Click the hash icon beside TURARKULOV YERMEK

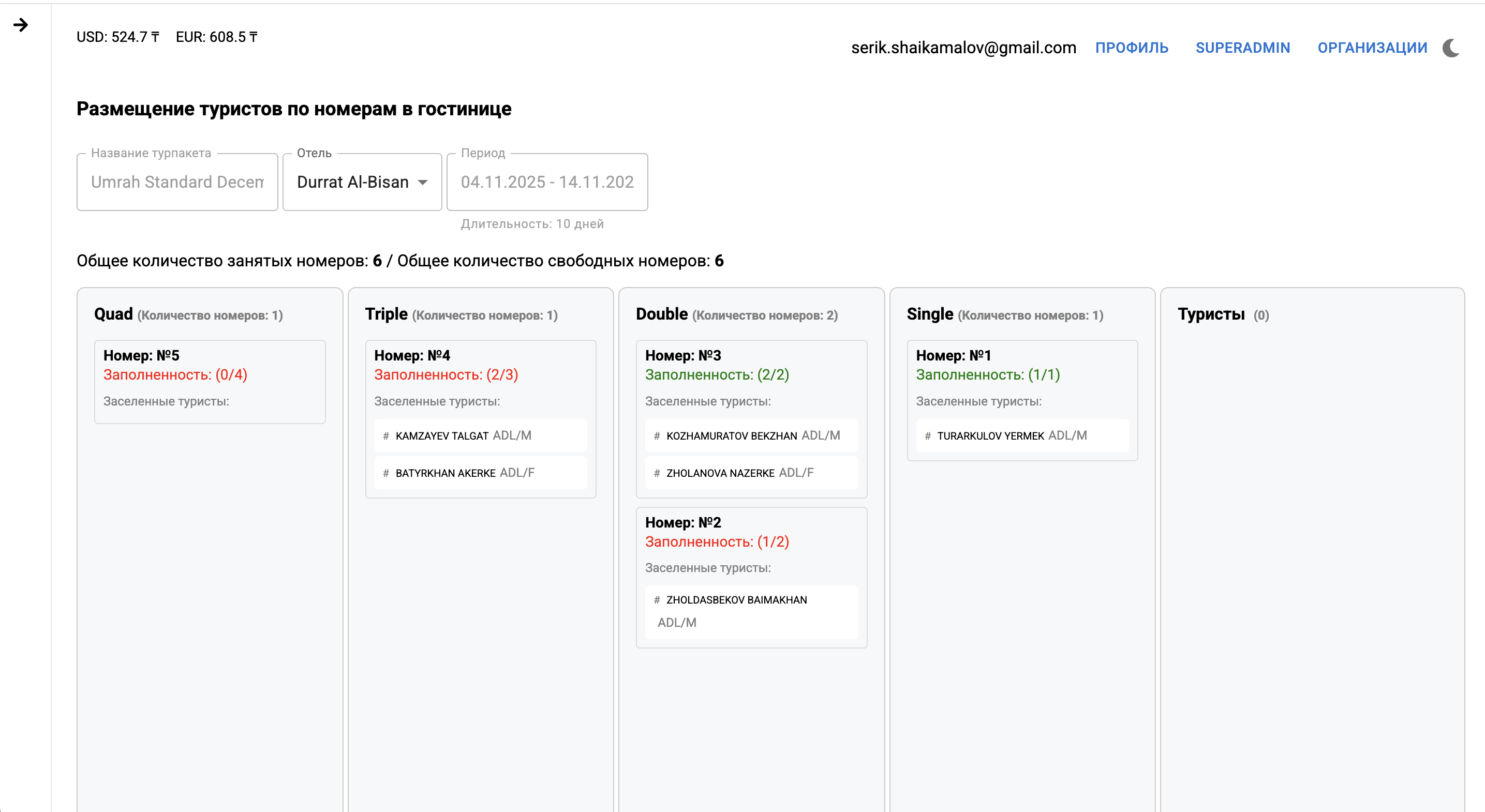(x=928, y=436)
